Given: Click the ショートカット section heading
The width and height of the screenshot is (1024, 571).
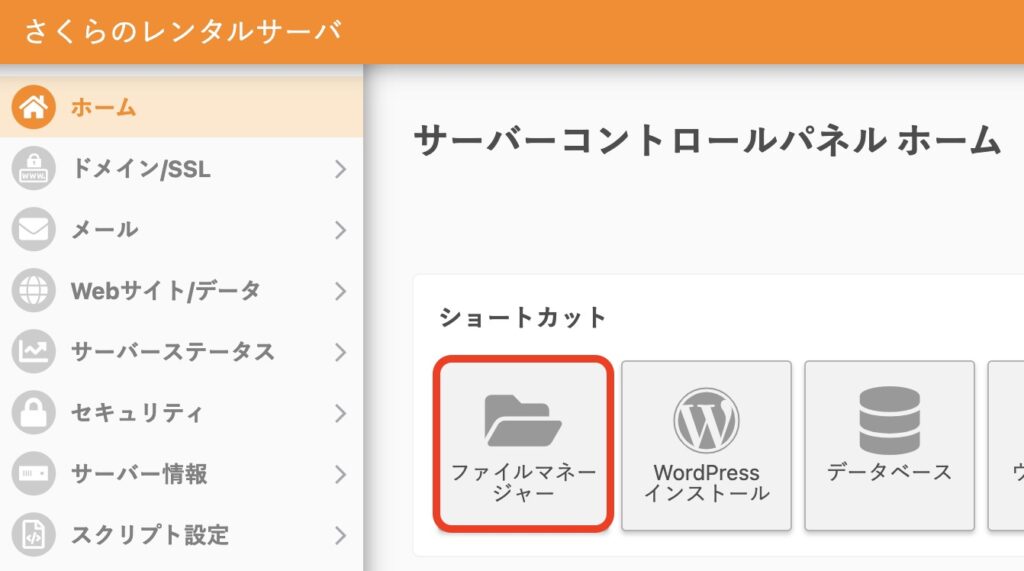Looking at the screenshot, I should 522,318.
